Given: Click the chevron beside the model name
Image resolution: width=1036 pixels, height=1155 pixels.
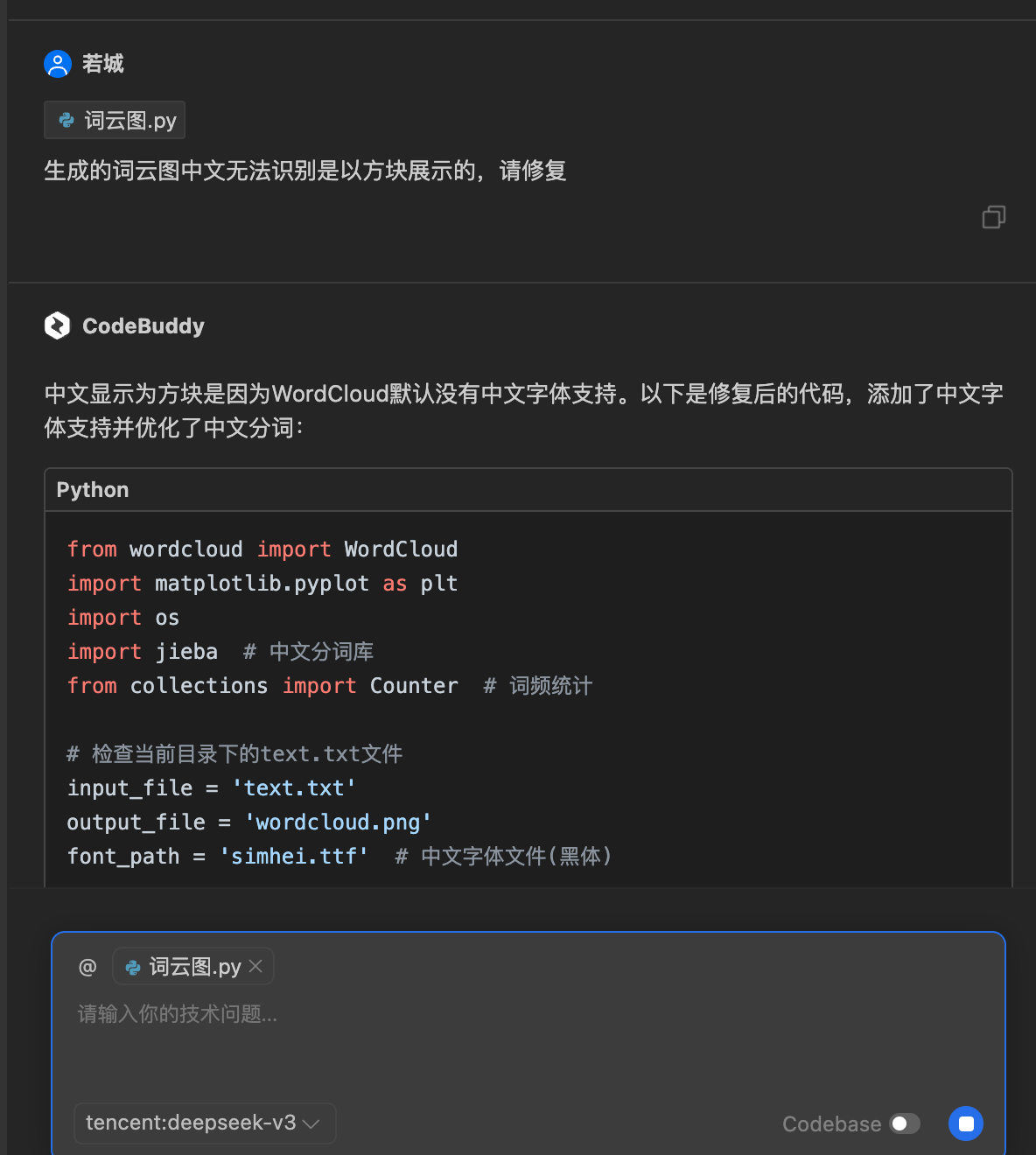Looking at the screenshot, I should click(x=311, y=1123).
